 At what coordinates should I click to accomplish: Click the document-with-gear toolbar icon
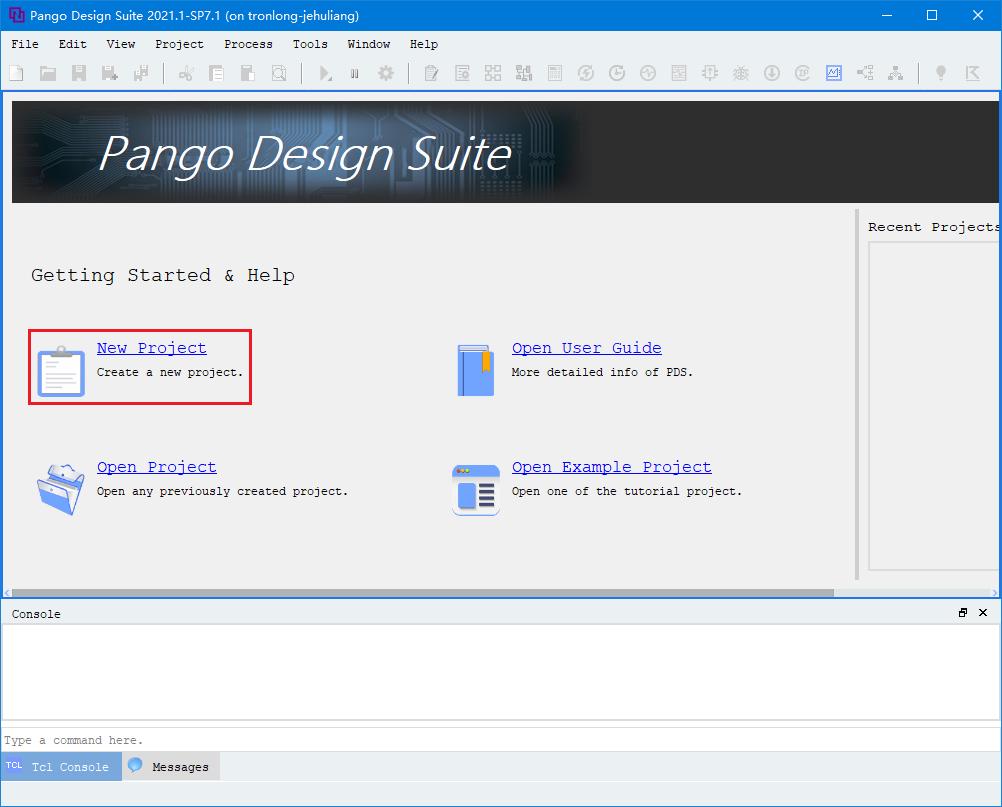pyautogui.click(x=462, y=73)
